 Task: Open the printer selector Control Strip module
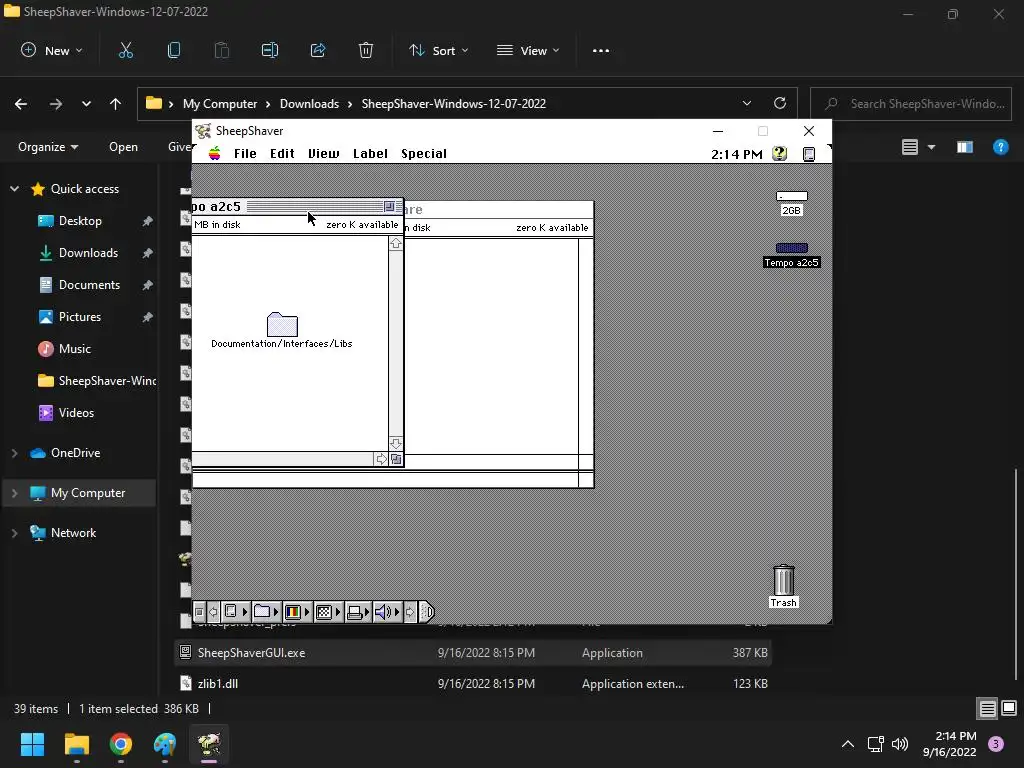click(x=358, y=612)
